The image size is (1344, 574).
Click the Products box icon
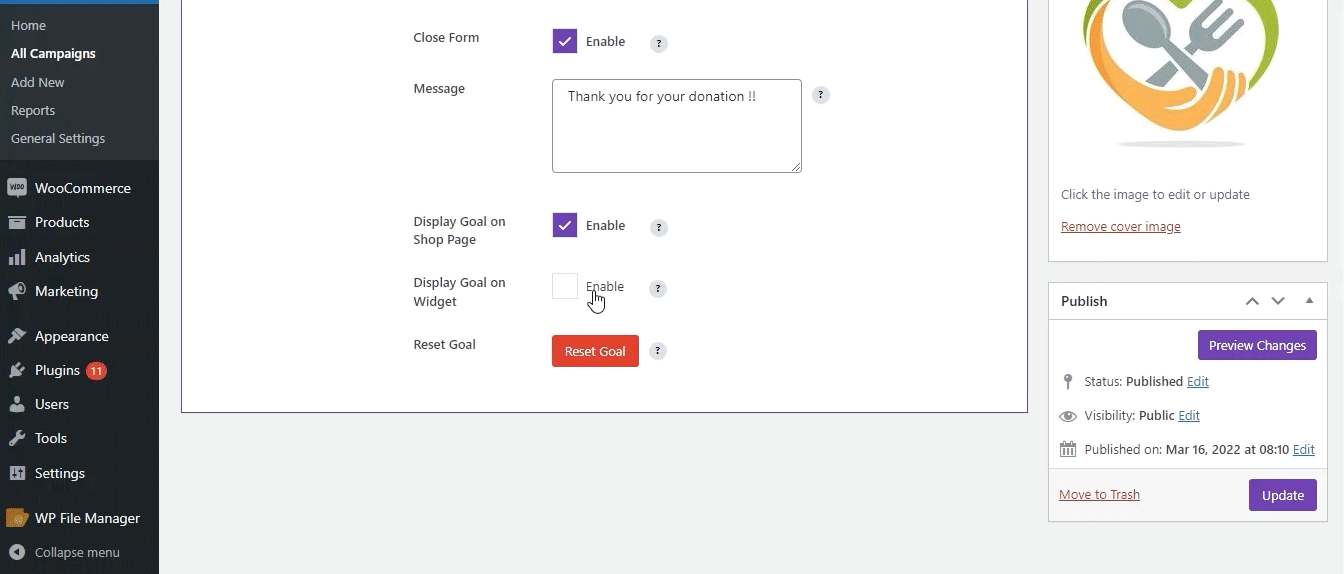[16, 222]
